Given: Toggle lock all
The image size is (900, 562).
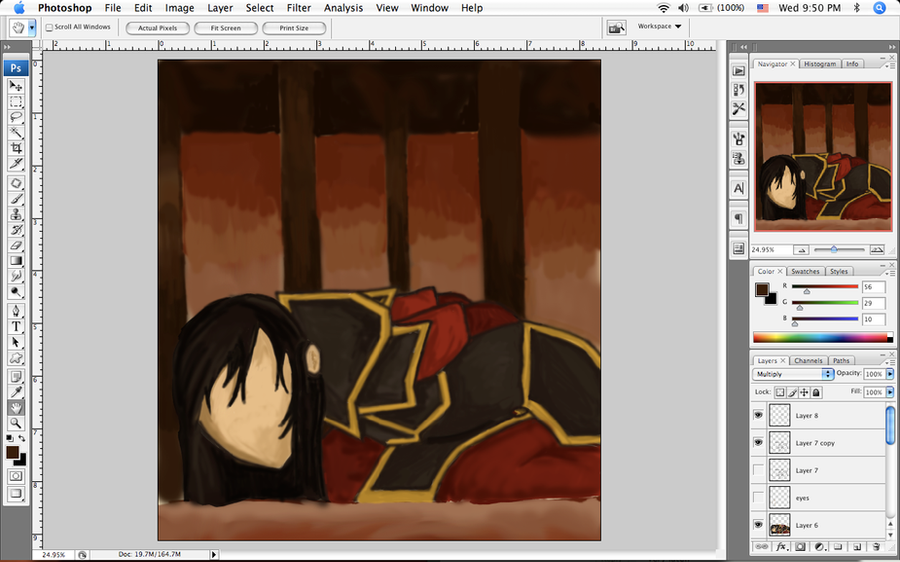Looking at the screenshot, I should click(x=816, y=393).
